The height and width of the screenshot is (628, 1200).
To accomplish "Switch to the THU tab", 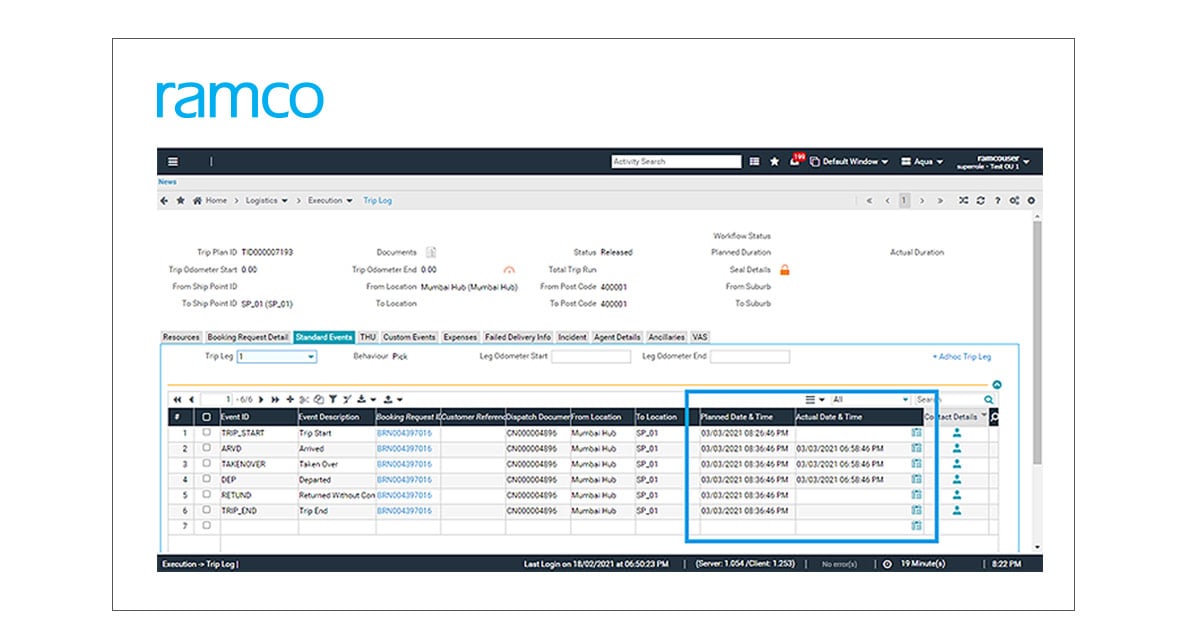I will tap(368, 337).
